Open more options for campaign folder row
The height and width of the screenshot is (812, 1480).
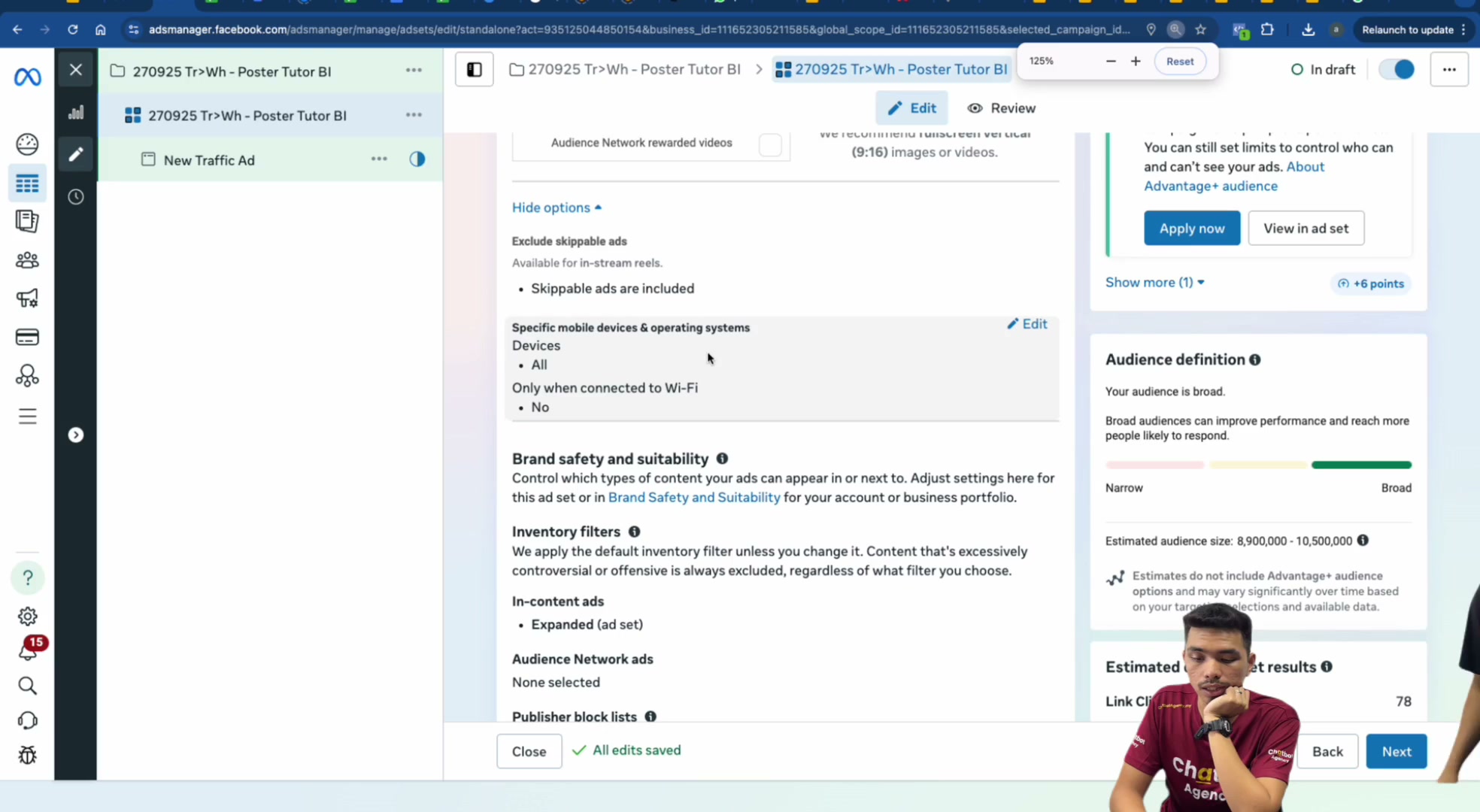414,70
